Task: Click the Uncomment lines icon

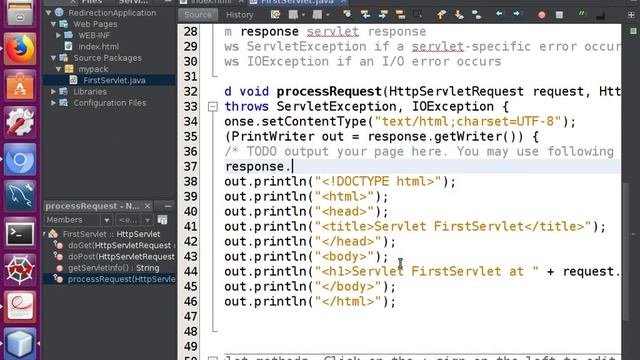Action: [600, 16]
